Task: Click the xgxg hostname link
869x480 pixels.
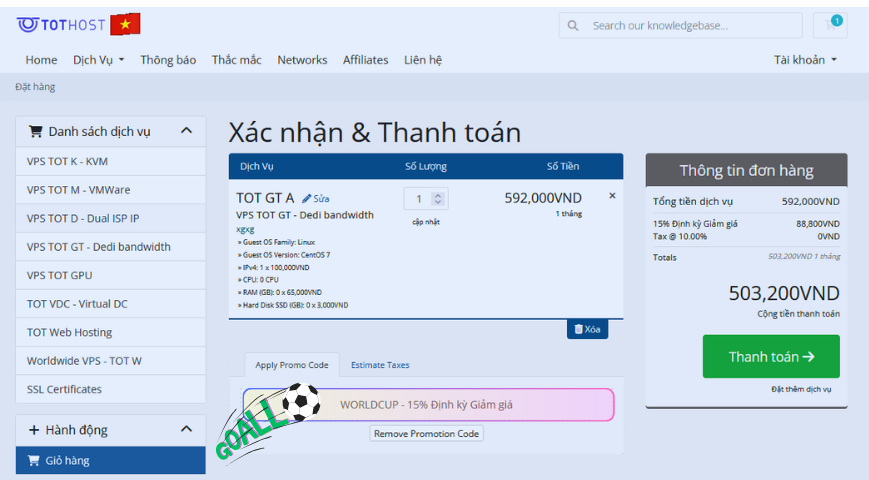Action: tap(245, 229)
